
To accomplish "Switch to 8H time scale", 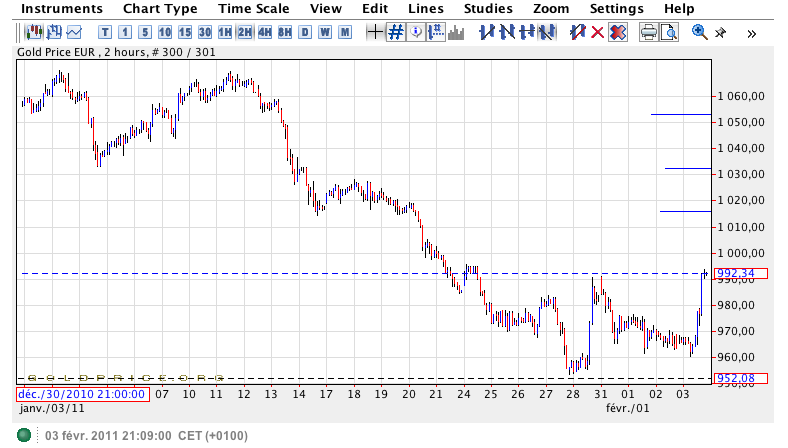I will pos(285,33).
